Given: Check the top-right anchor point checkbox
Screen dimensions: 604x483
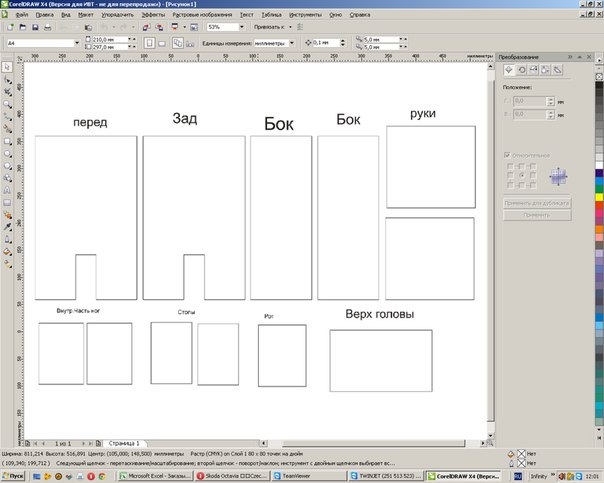Looking at the screenshot, I should (532, 166).
